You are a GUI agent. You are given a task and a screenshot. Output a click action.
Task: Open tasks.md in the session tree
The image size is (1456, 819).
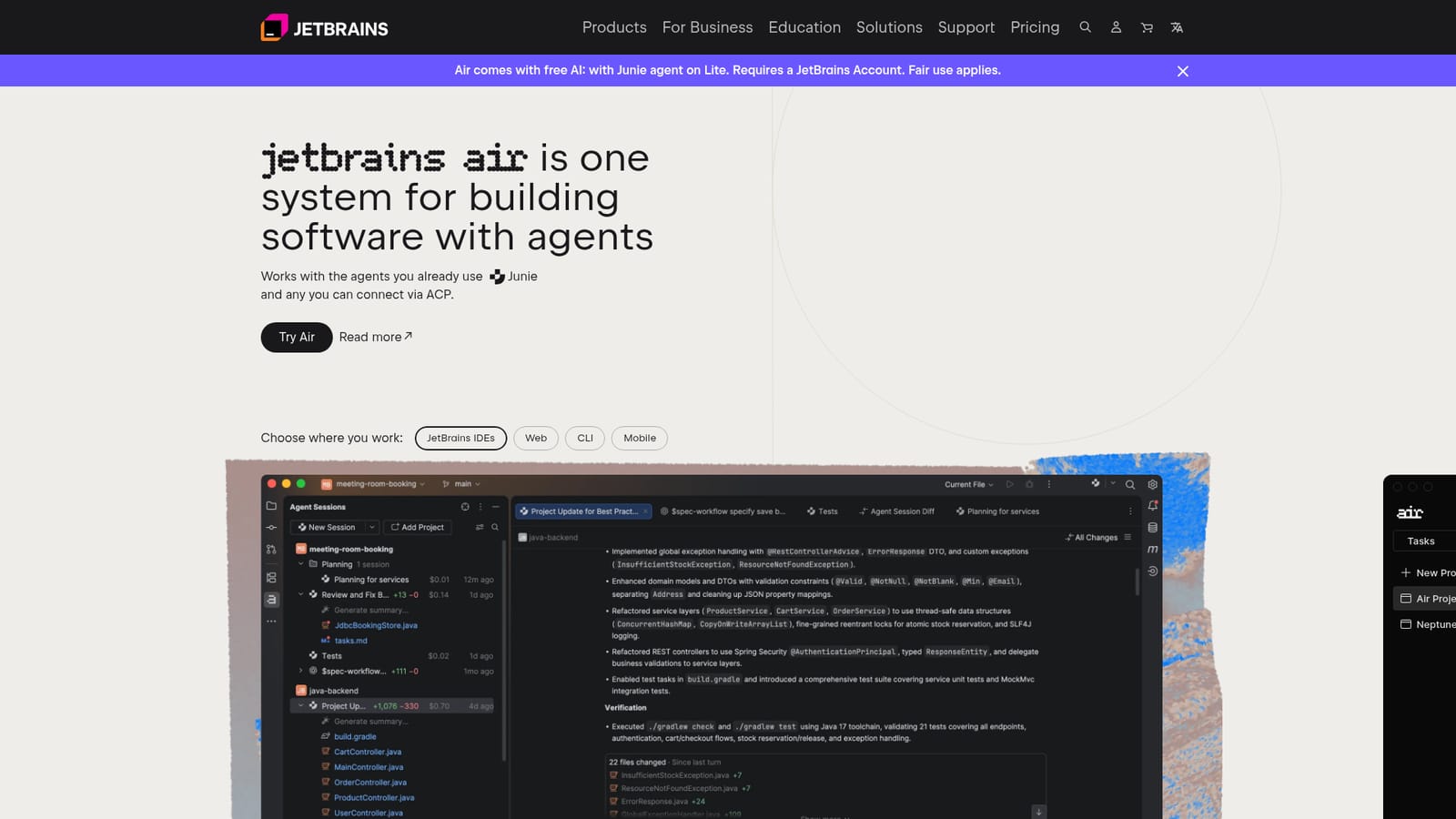pos(350,641)
